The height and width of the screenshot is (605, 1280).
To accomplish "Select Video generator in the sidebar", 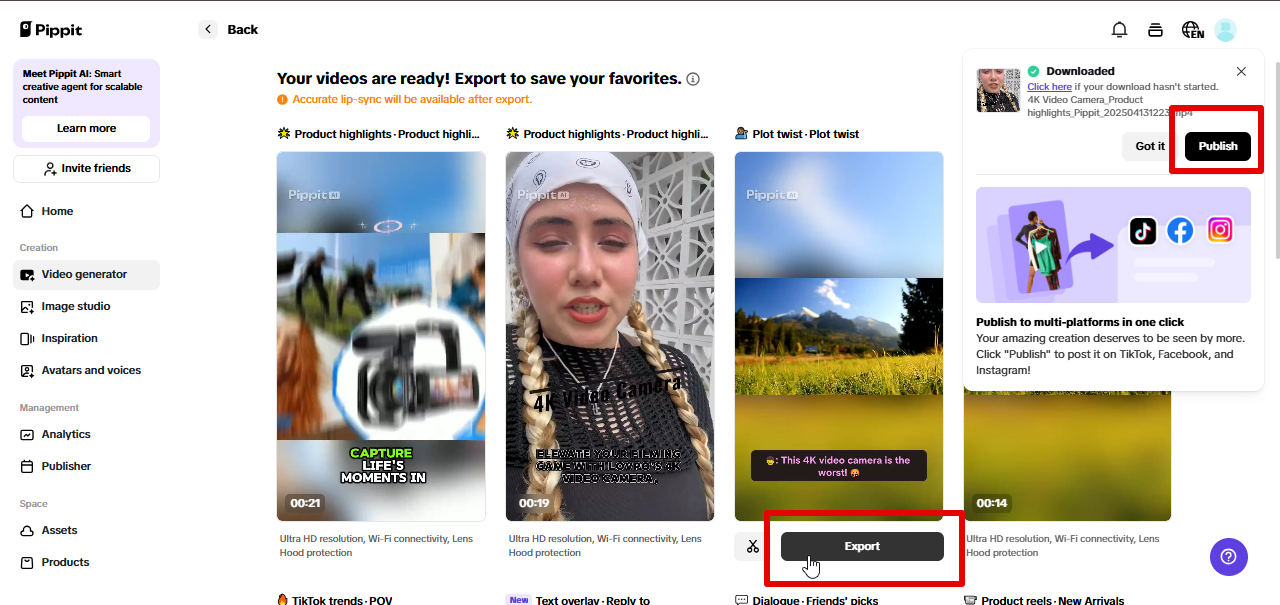I will click(85, 274).
